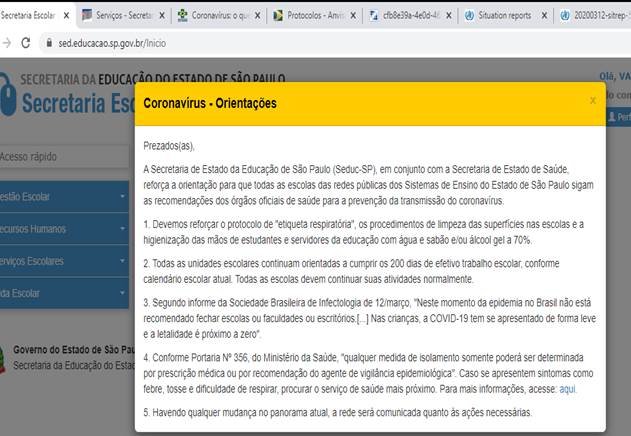The width and height of the screenshot is (631, 436).
Task: Click the cfb8e39a tab favicon
Action: 373,15
